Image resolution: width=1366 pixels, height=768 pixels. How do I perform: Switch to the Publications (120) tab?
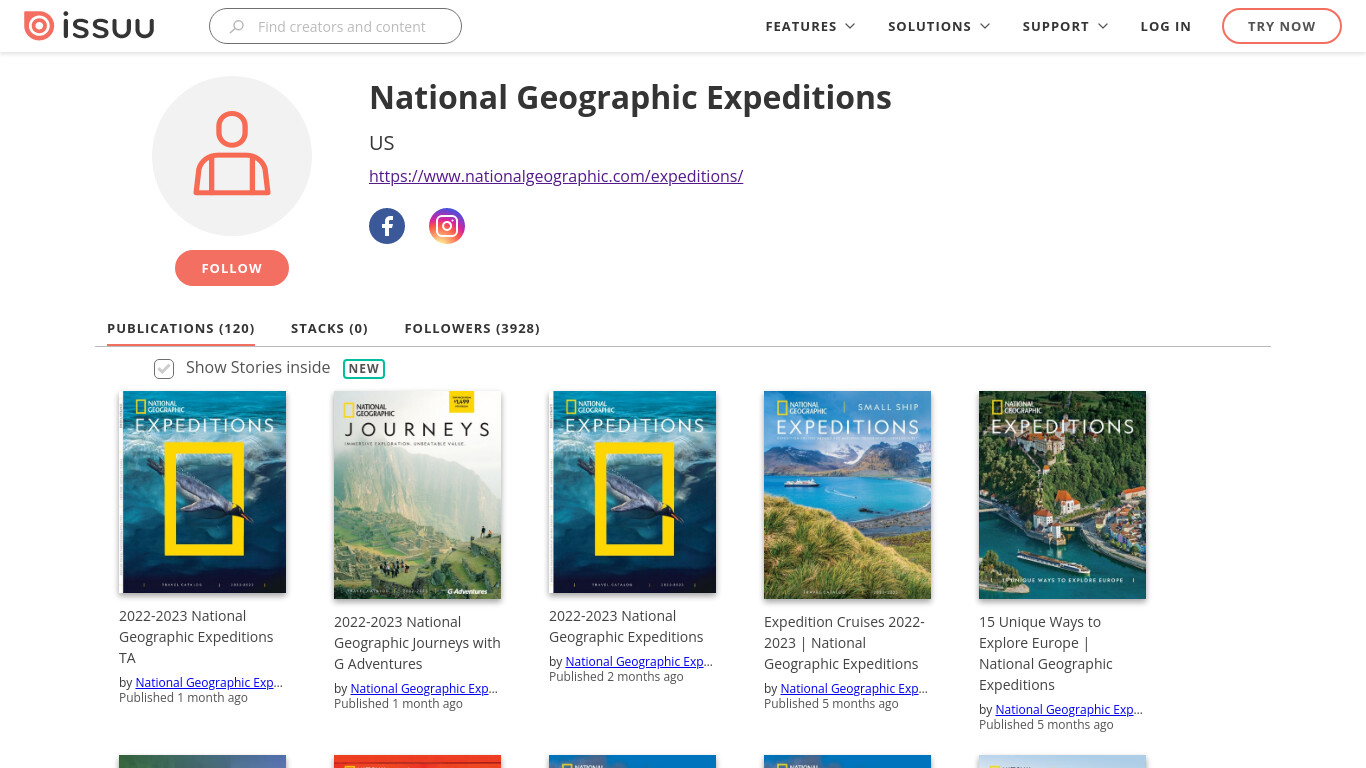181,328
